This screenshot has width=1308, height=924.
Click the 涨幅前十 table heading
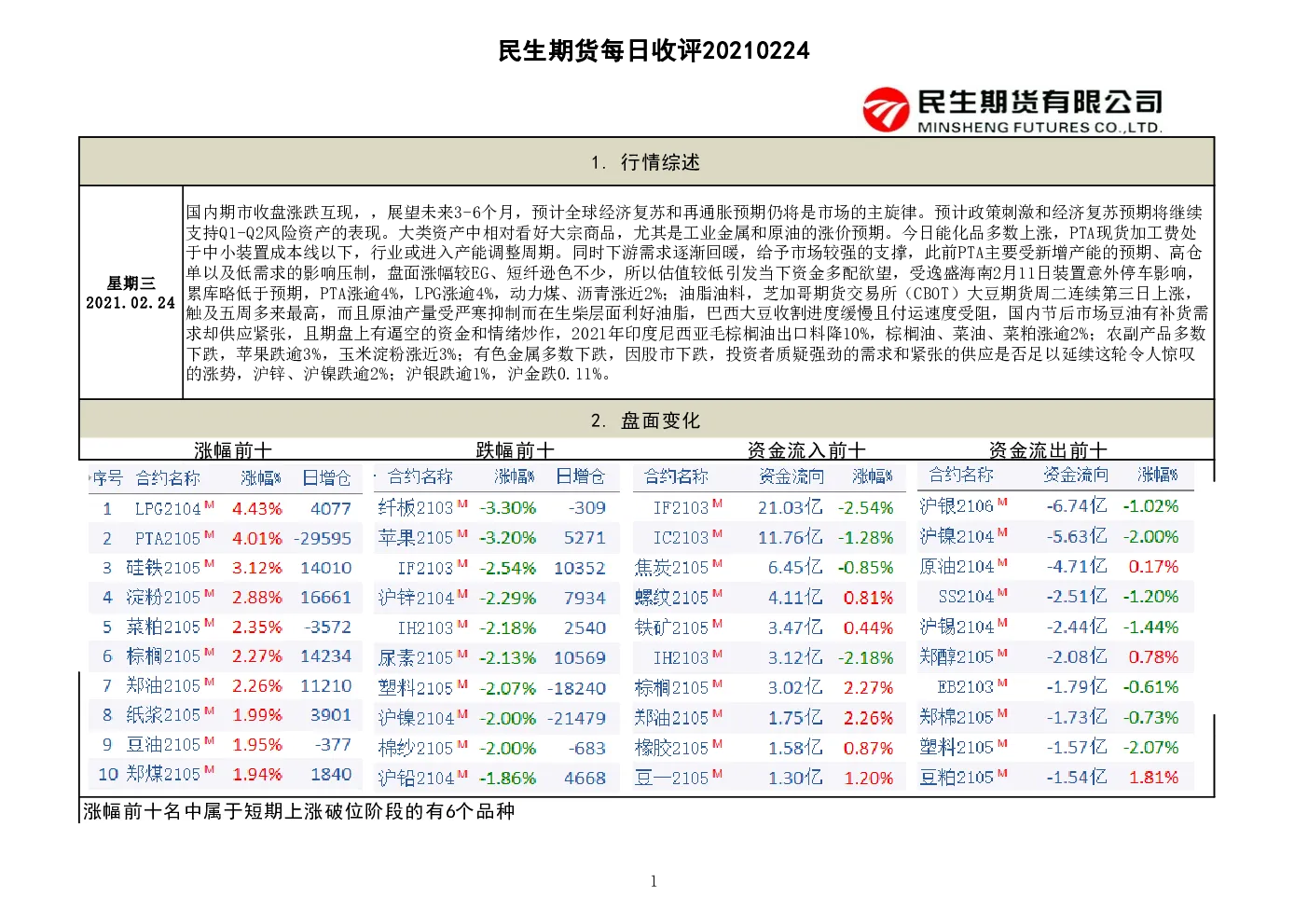point(233,450)
